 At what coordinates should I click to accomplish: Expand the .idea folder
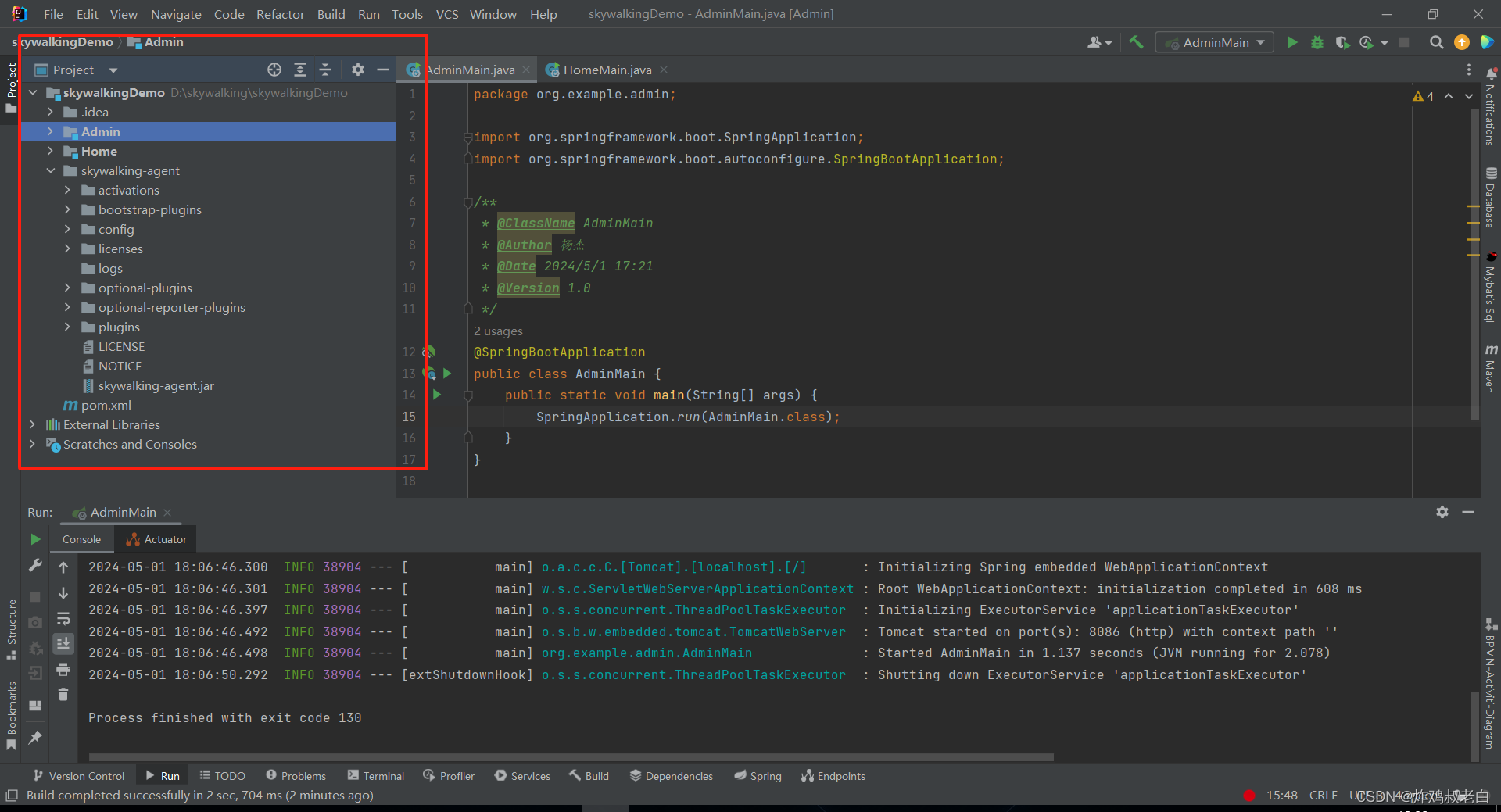(50, 112)
